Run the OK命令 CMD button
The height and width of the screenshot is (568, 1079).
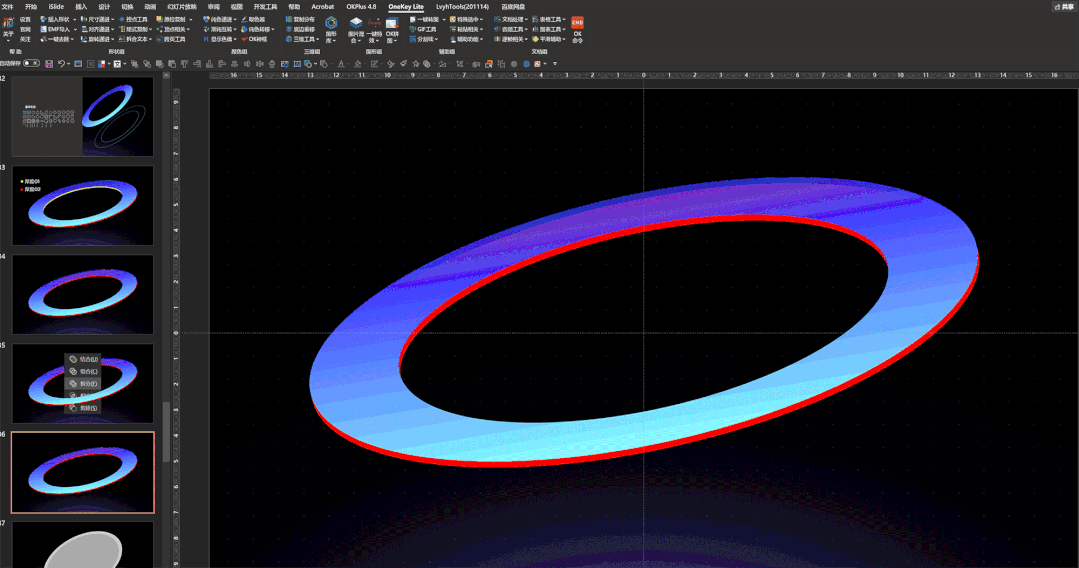coord(577,30)
